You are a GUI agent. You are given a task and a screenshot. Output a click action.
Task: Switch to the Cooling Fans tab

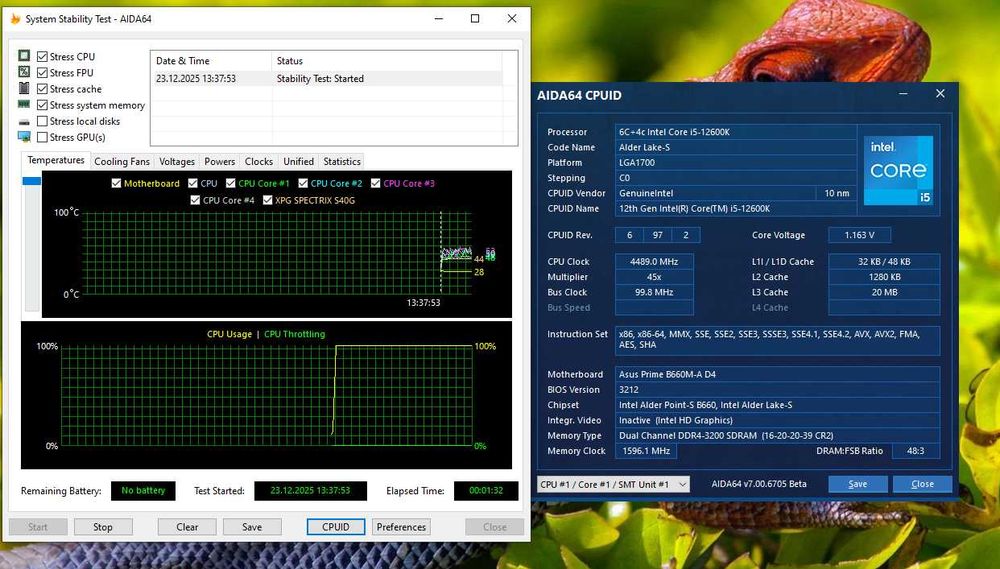coord(122,161)
